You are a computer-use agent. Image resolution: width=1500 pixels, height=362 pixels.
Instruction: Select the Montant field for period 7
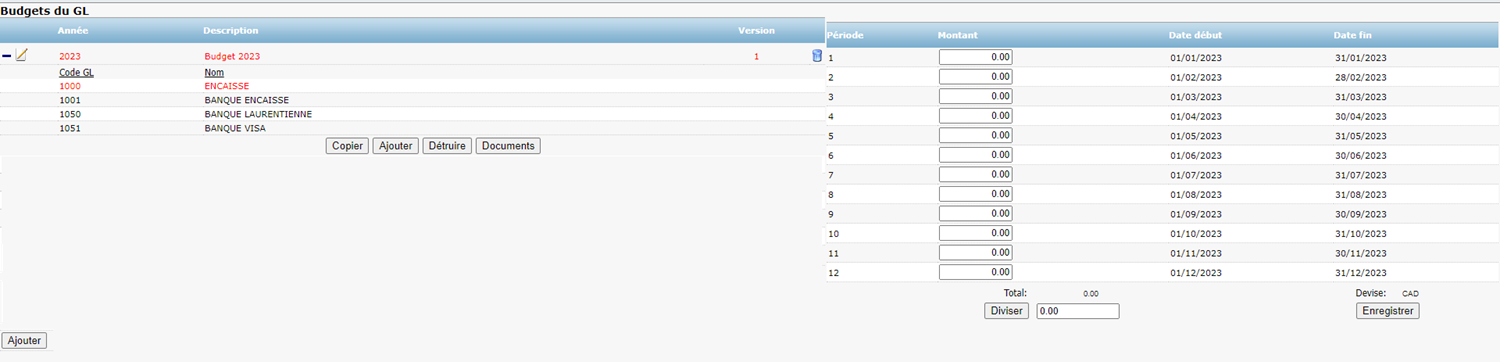pyautogui.click(x=976, y=174)
